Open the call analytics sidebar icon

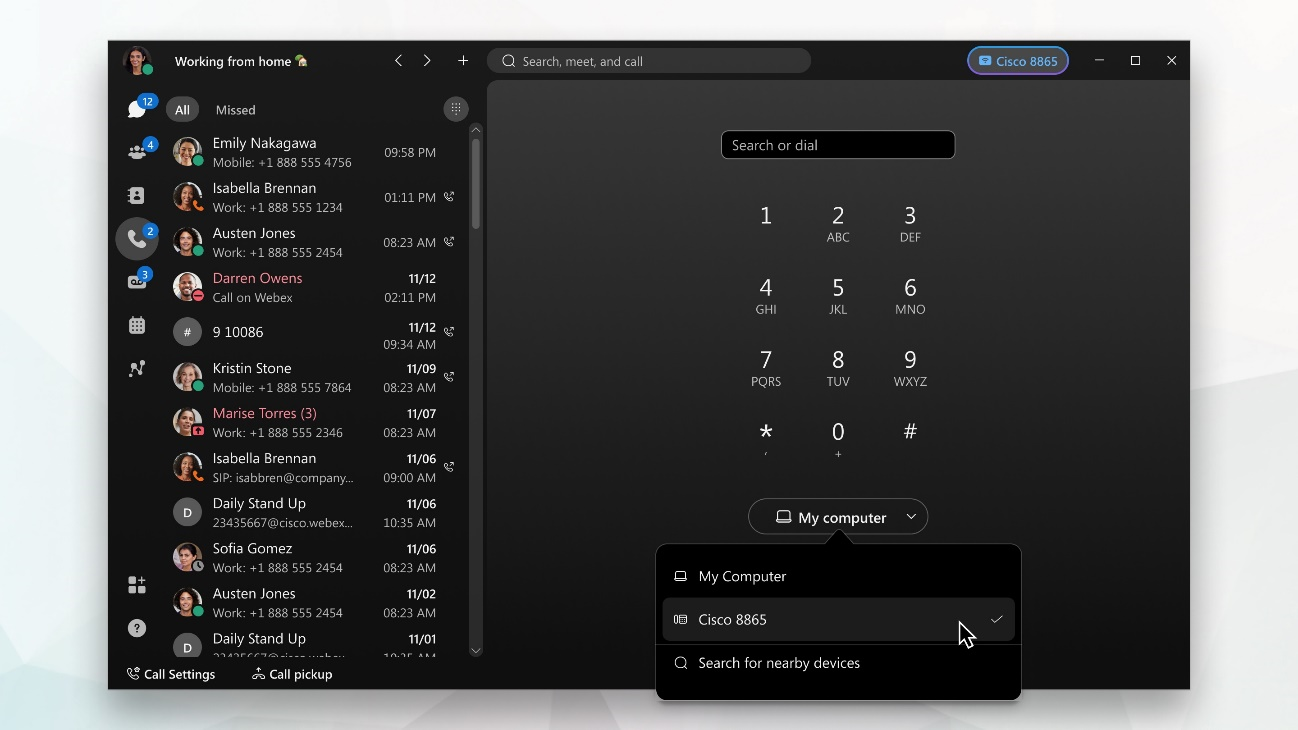[137, 368]
